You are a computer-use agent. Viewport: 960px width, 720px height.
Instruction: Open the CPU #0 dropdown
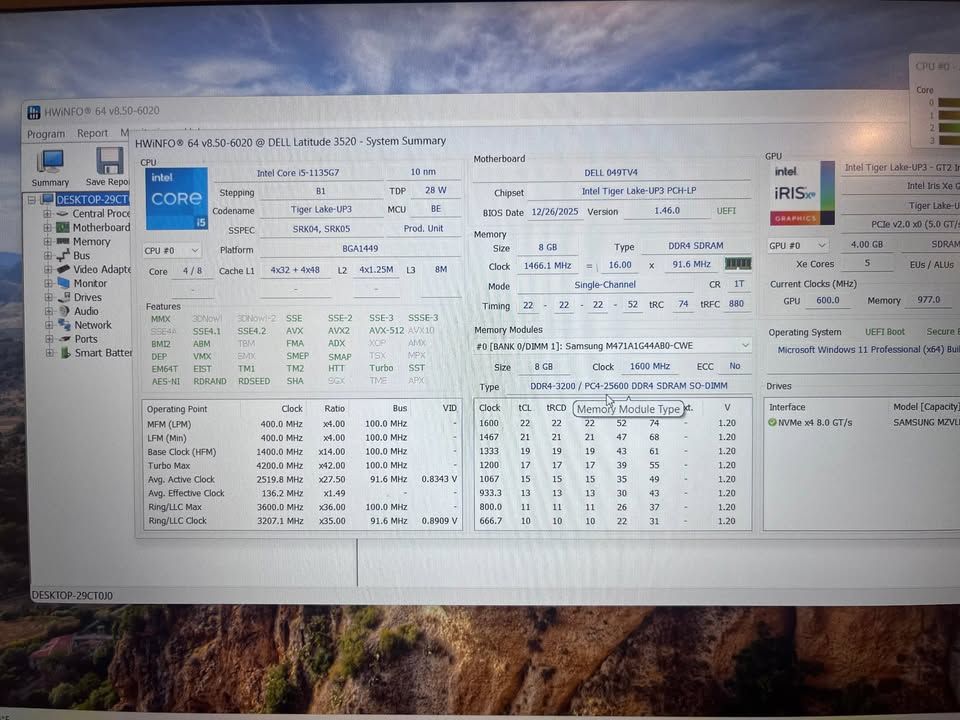click(171, 250)
